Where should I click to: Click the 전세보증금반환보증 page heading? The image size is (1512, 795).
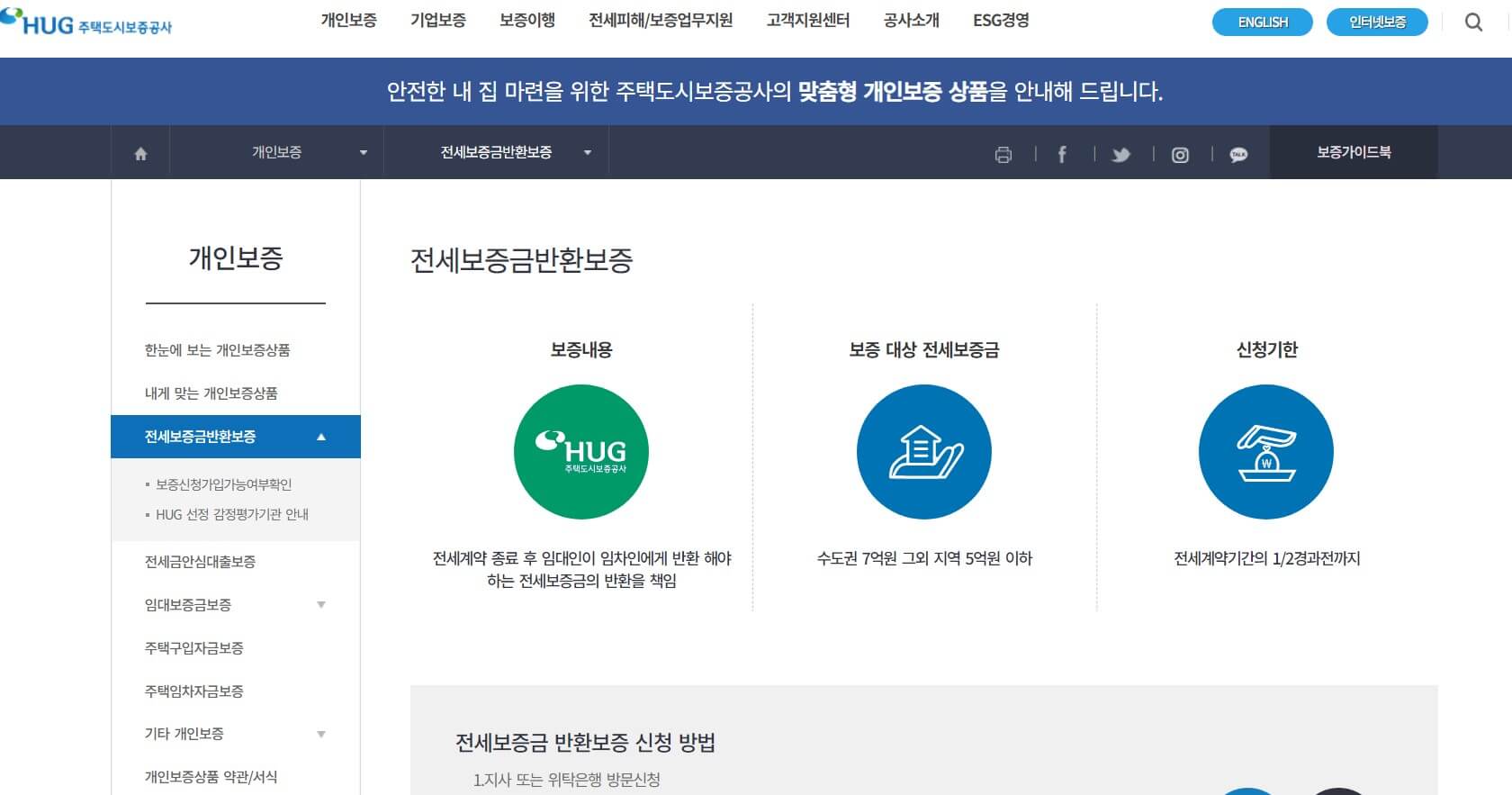click(522, 260)
